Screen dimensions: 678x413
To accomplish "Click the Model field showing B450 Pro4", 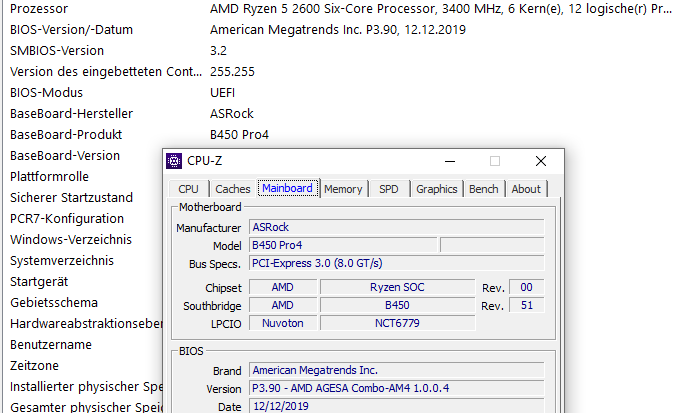I will [343, 245].
